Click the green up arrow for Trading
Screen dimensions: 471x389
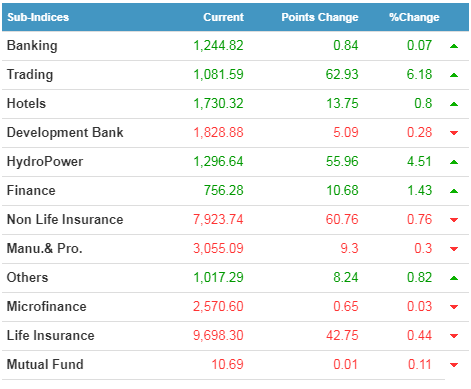454,75
